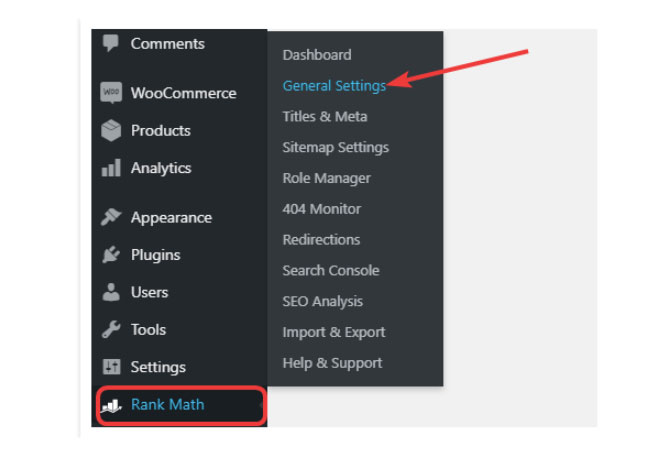Screen dimensions: 665x459
Task: Click the Products box icon
Action: [x=111, y=130]
